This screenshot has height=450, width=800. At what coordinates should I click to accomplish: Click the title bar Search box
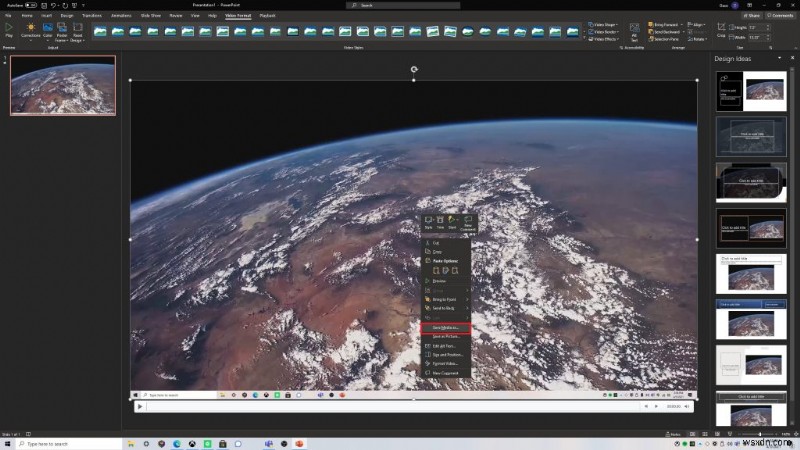(403, 5)
